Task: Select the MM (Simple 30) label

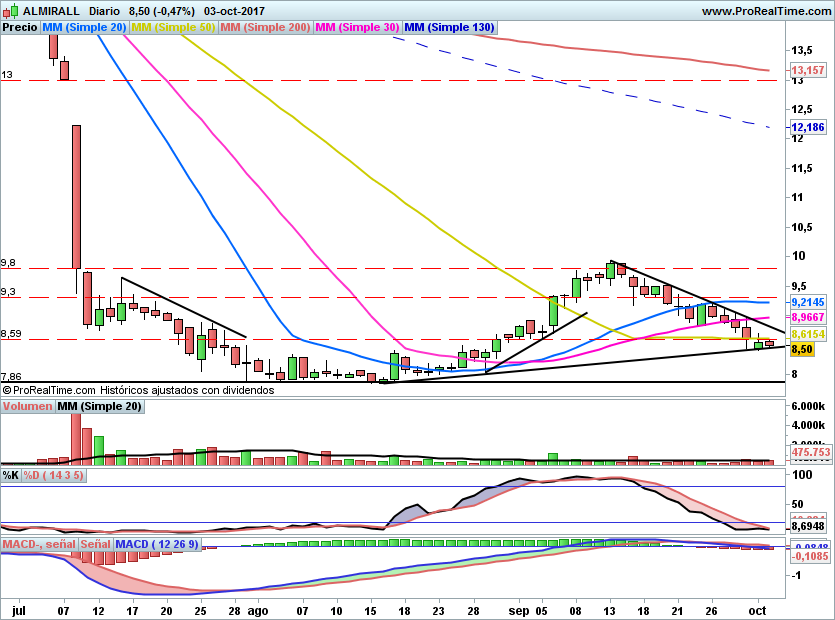Action: tap(357, 27)
